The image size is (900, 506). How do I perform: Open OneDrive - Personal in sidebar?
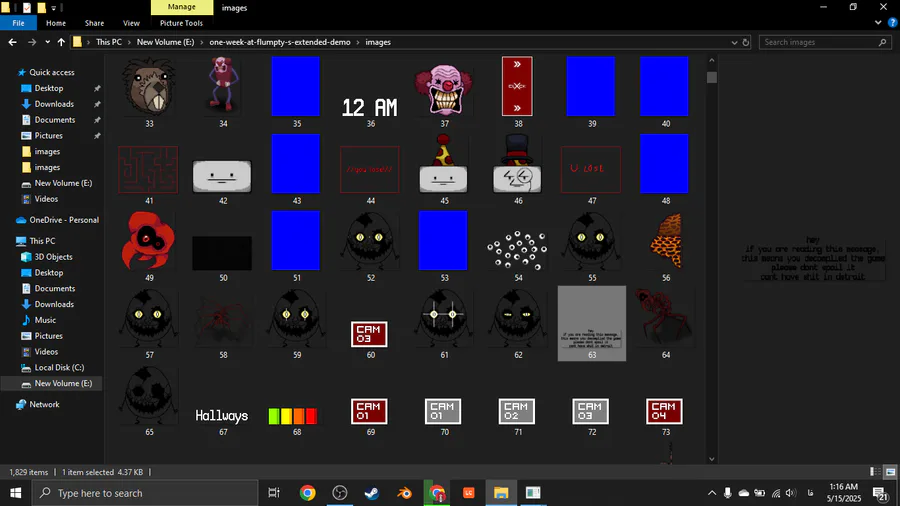click(64, 220)
